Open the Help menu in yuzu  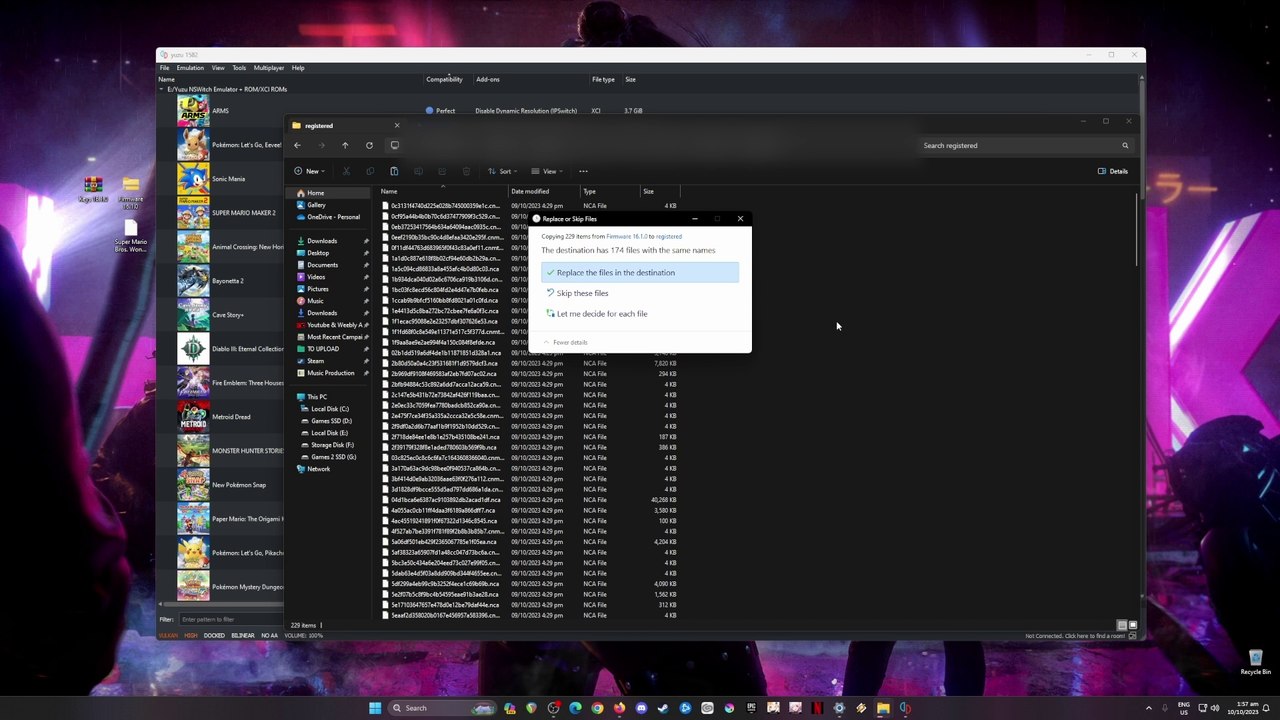point(298,68)
